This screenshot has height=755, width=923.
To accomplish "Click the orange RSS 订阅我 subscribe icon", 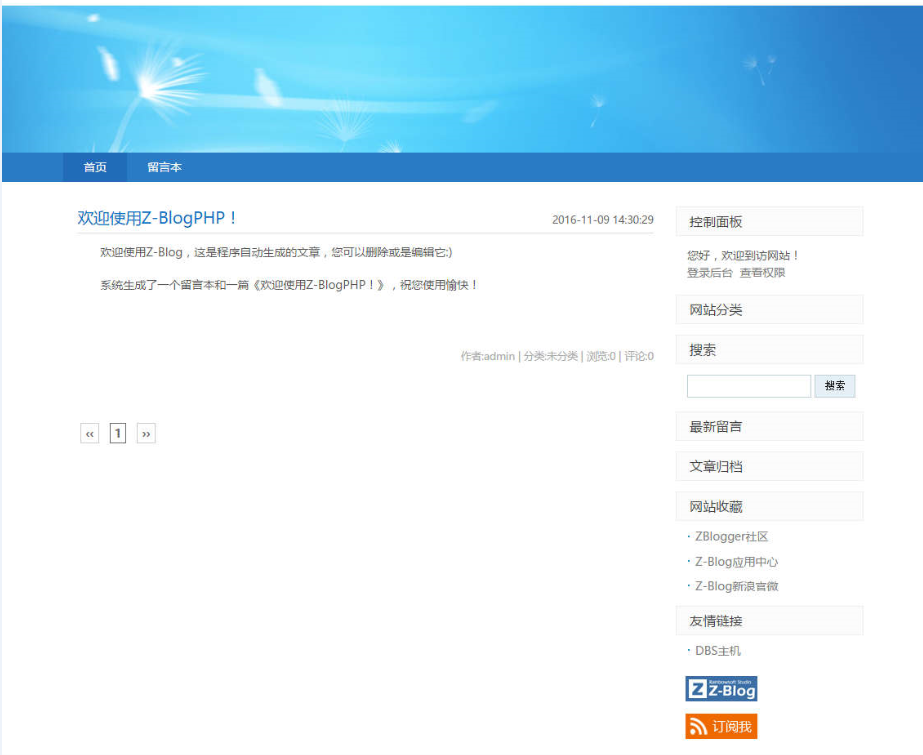I will click(x=721, y=726).
